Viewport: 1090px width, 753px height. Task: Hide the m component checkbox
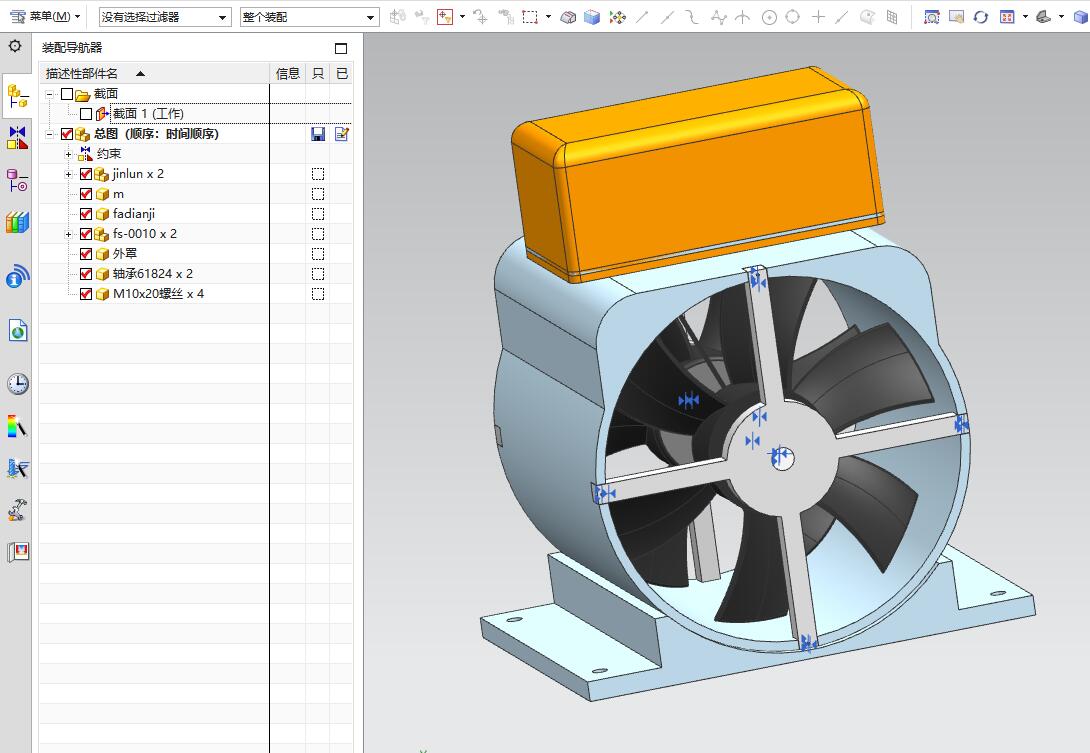click(86, 194)
